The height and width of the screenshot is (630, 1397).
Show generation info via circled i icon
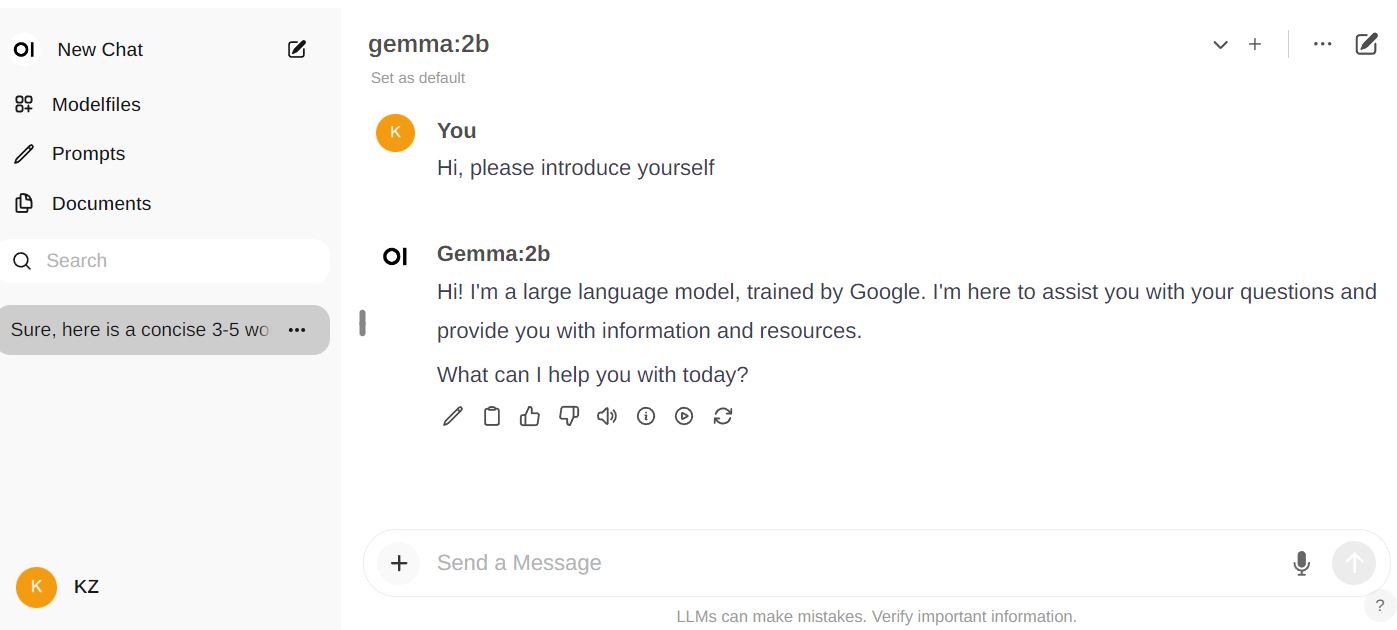(x=646, y=416)
